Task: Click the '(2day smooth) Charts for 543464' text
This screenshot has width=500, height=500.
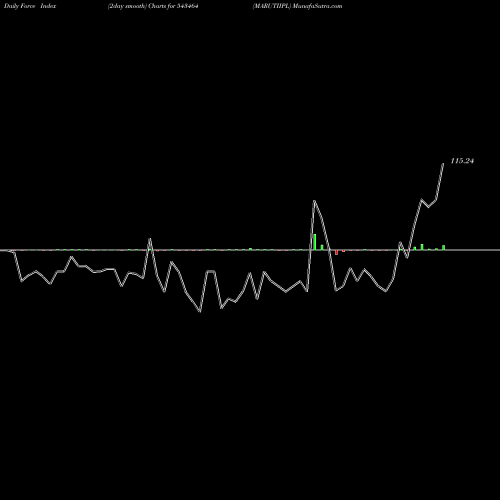Action: (153, 6)
